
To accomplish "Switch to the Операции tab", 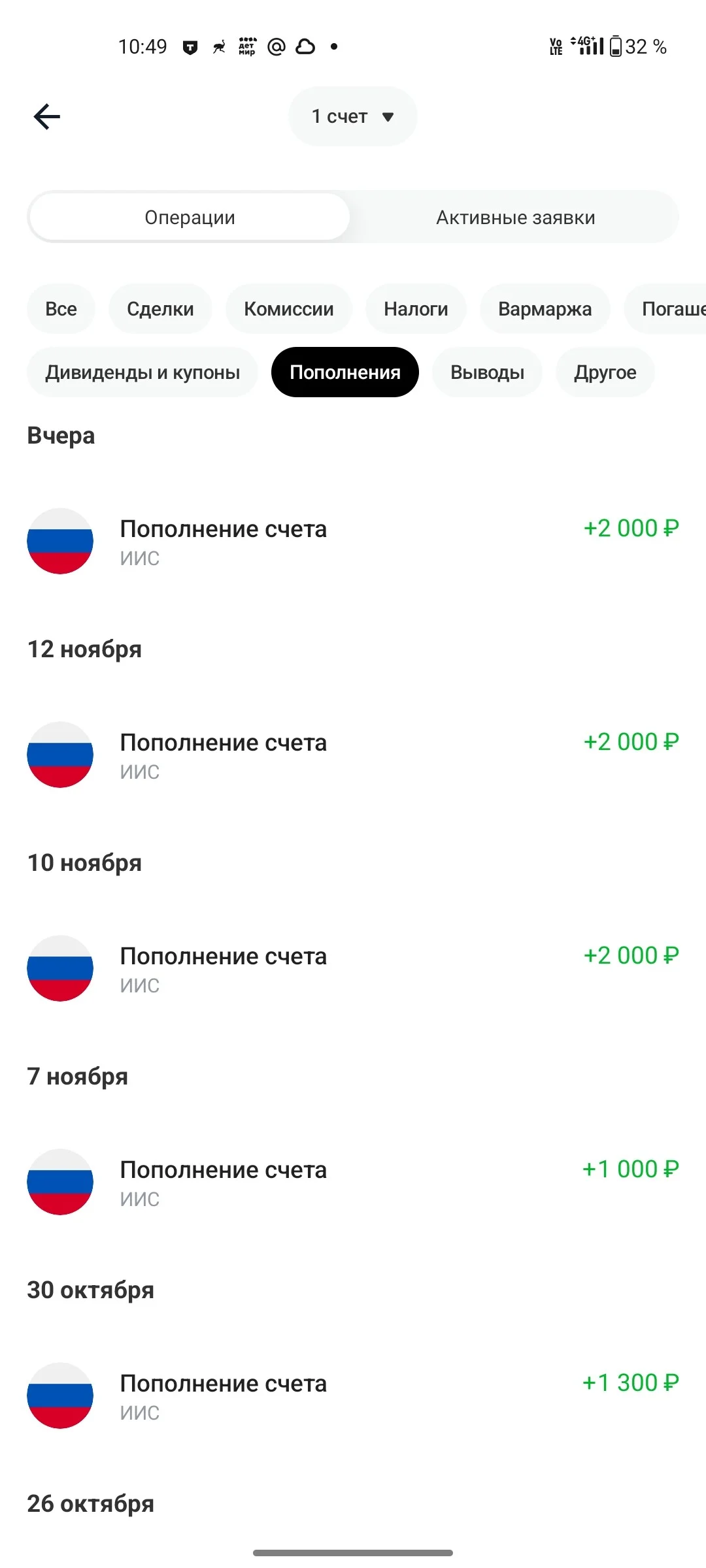I will click(190, 217).
